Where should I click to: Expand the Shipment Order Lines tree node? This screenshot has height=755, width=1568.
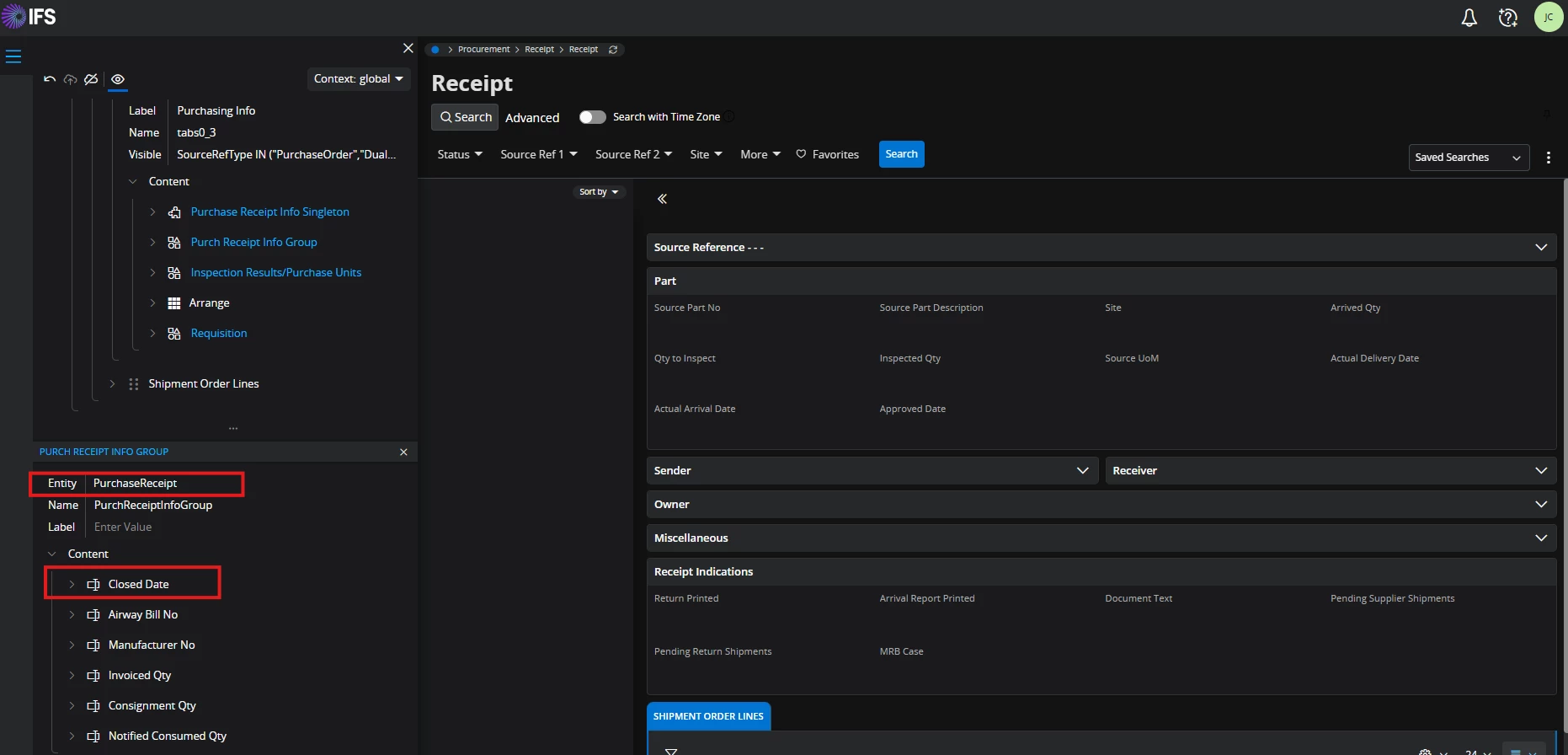(112, 384)
